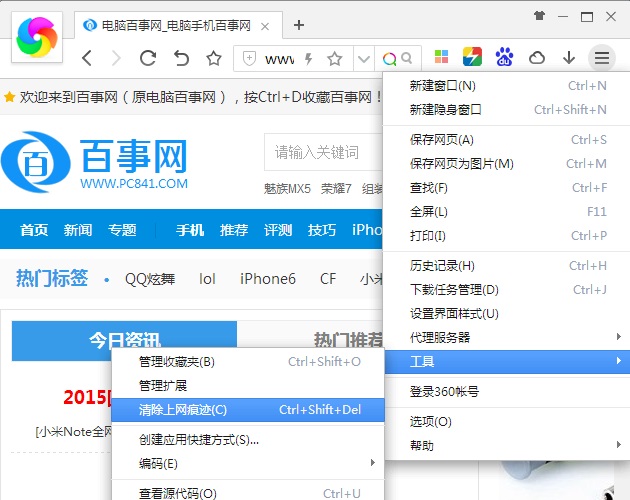Click the undo closed tab icon
This screenshot has width=630, height=500.
pos(181,58)
